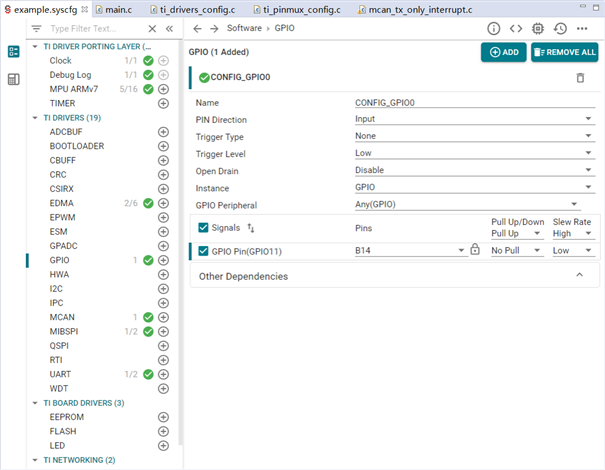The width and height of the screenshot is (605, 470).
Task: Uncheck the Signals header checkbox
Action: (203, 228)
